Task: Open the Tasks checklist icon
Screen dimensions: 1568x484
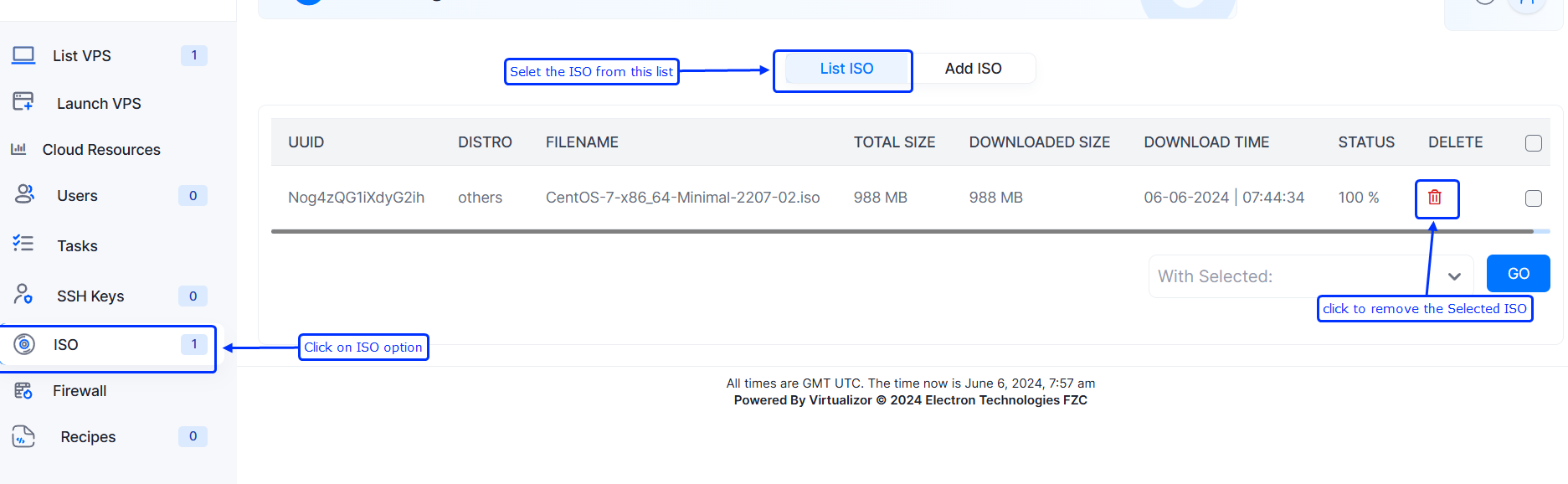Action: [x=23, y=244]
